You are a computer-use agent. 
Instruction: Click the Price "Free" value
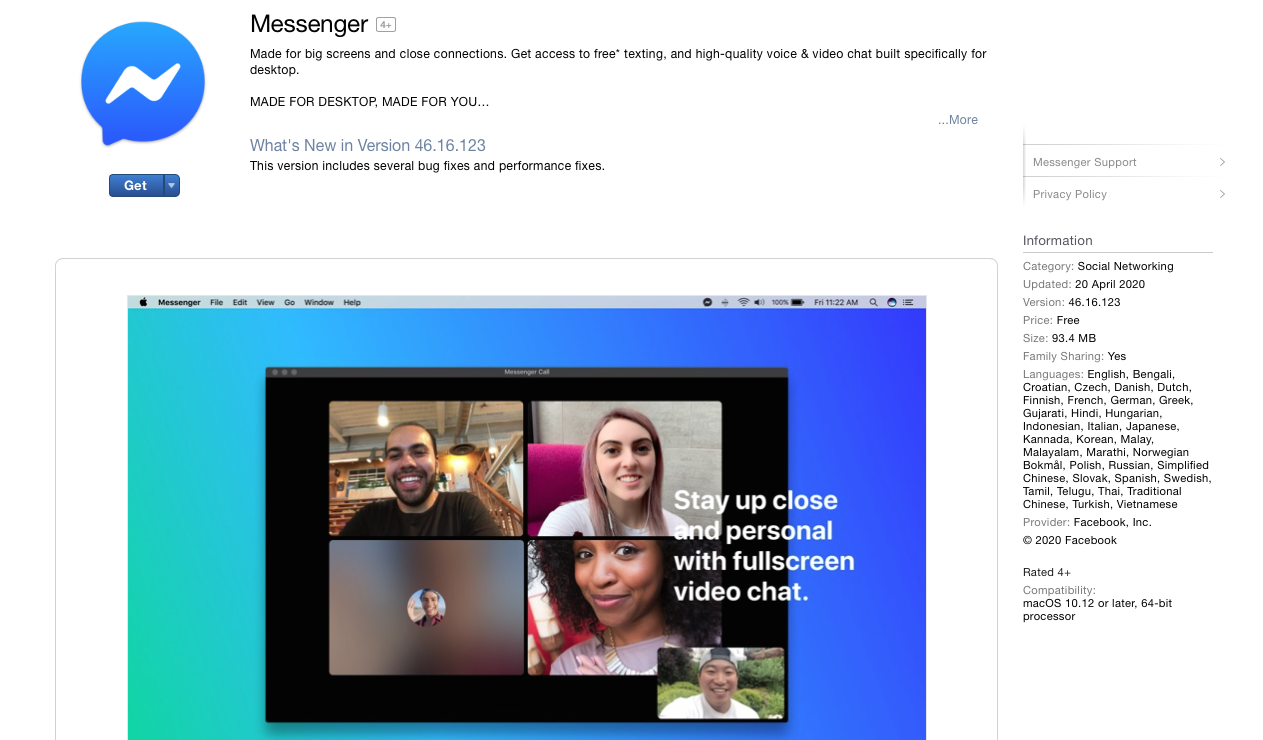1068,321
